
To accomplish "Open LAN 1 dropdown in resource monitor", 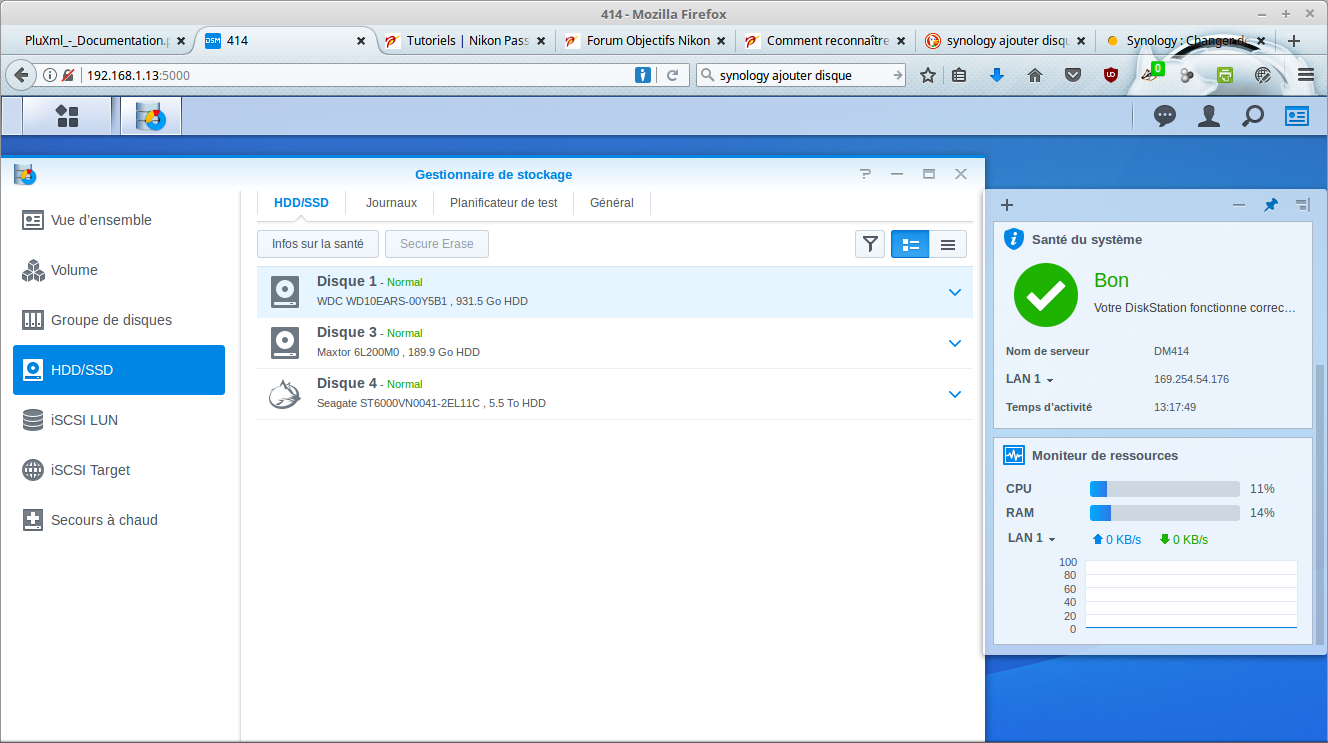I will [1032, 539].
